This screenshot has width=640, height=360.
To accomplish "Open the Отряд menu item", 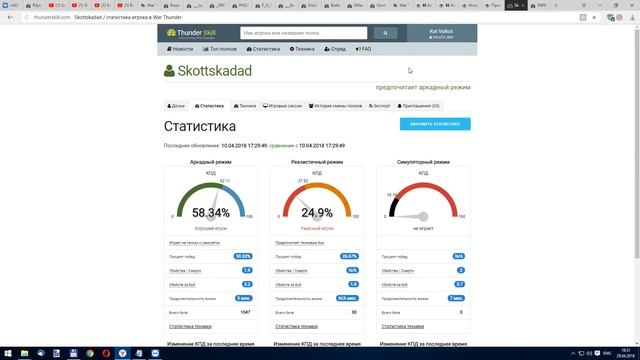I will click(335, 49).
